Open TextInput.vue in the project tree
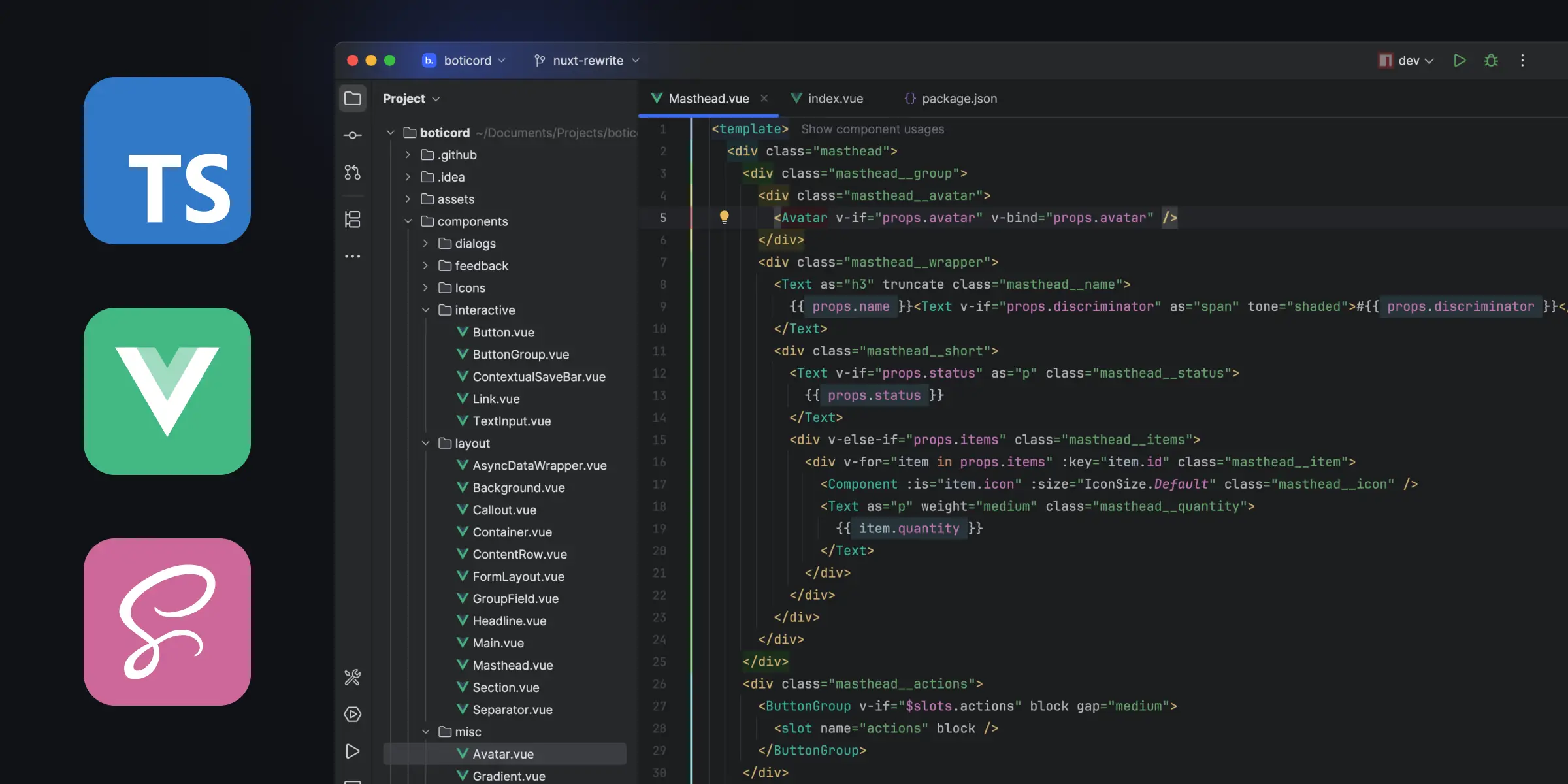The image size is (1568, 784). tap(504, 421)
